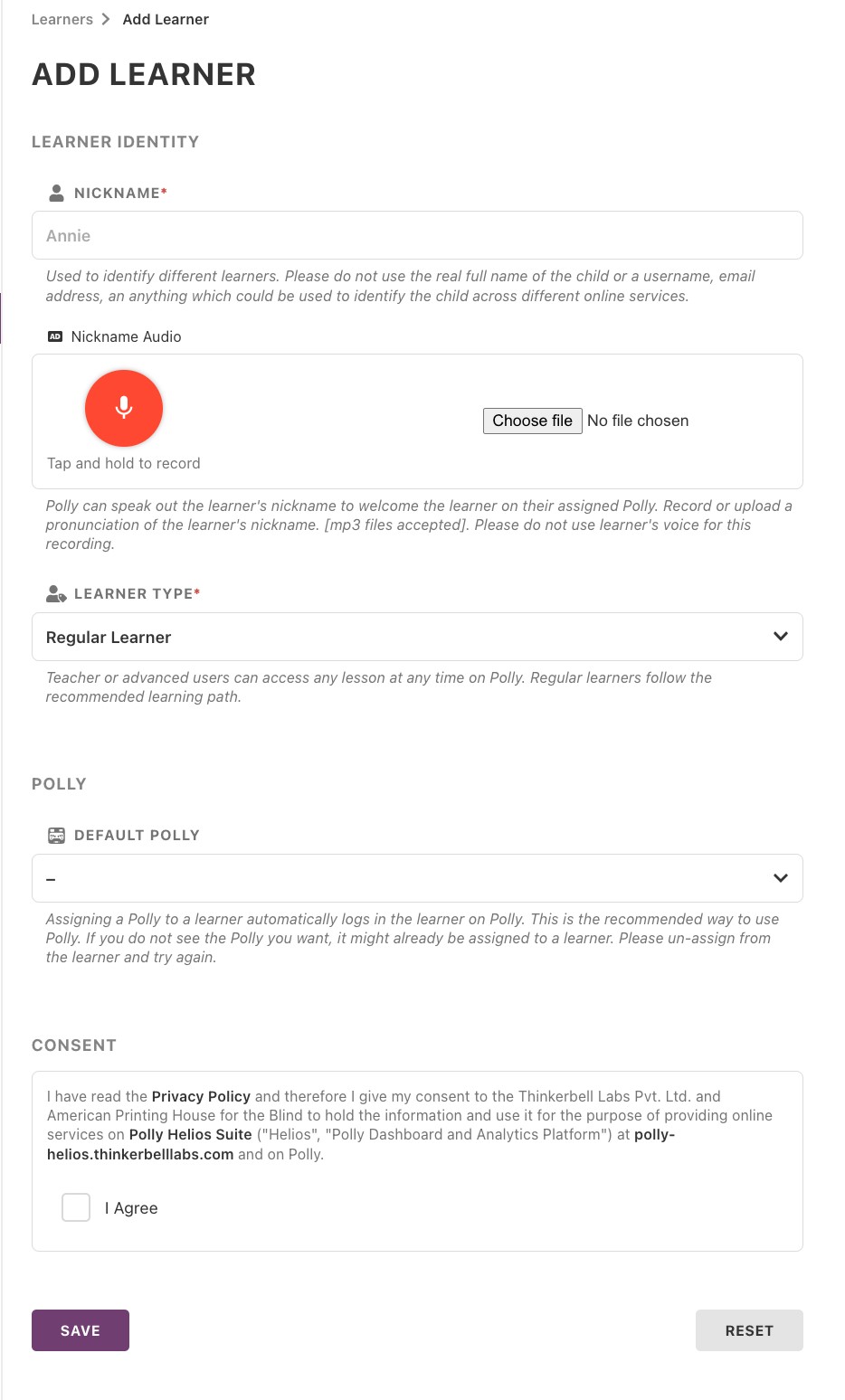Expand the Default Polly dropdown
Screen dimensions: 845x1400
click(x=416, y=878)
